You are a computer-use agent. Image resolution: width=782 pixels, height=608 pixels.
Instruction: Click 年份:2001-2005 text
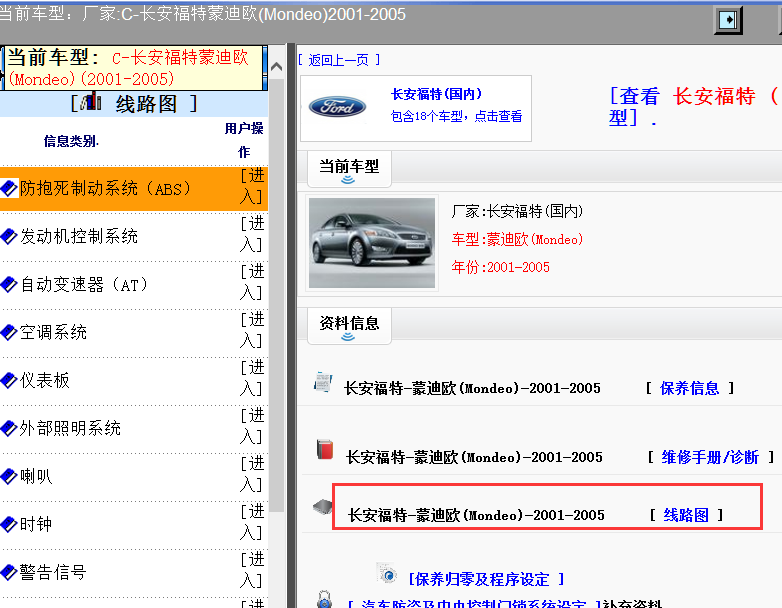501,267
